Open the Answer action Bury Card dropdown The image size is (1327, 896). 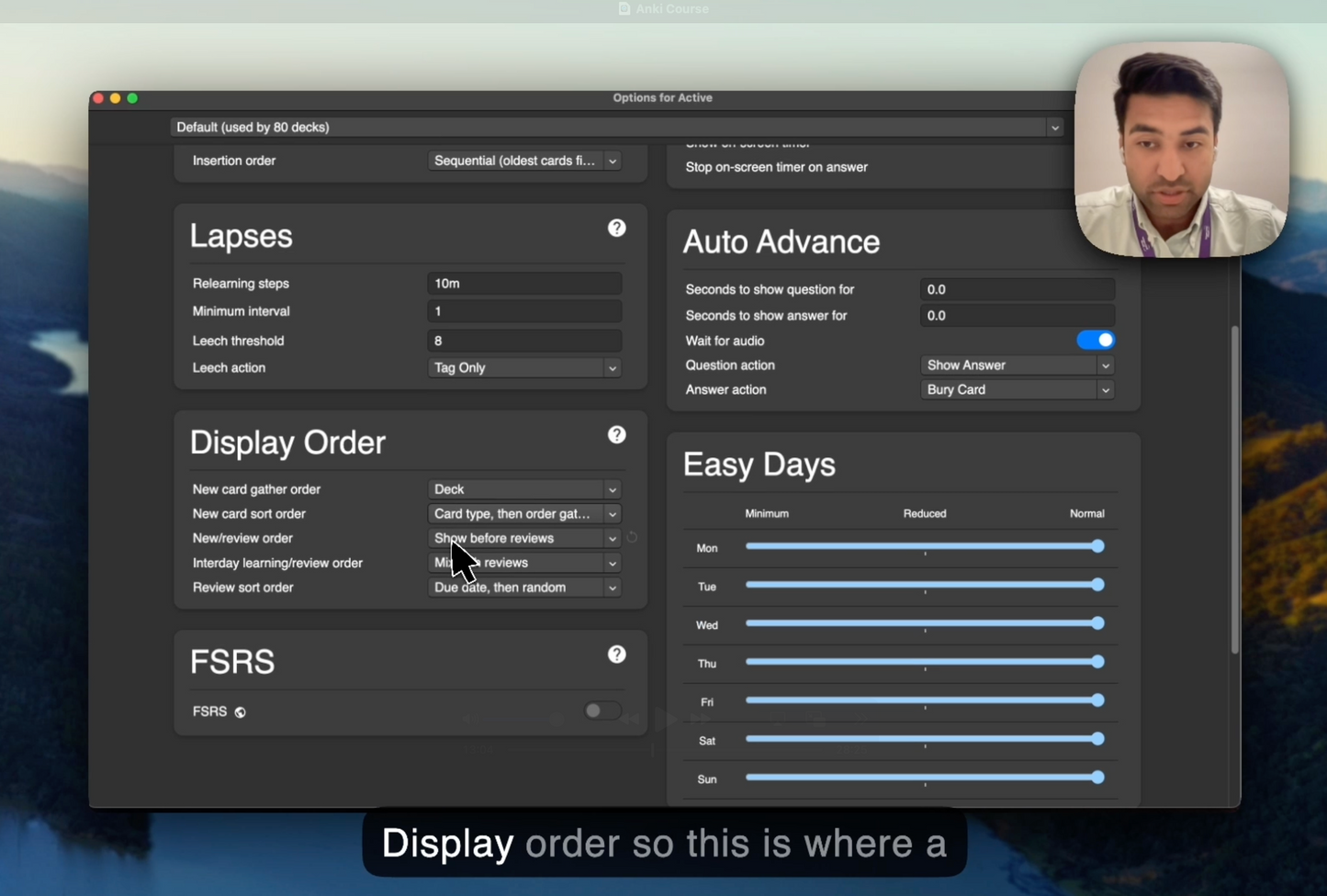(x=1017, y=390)
